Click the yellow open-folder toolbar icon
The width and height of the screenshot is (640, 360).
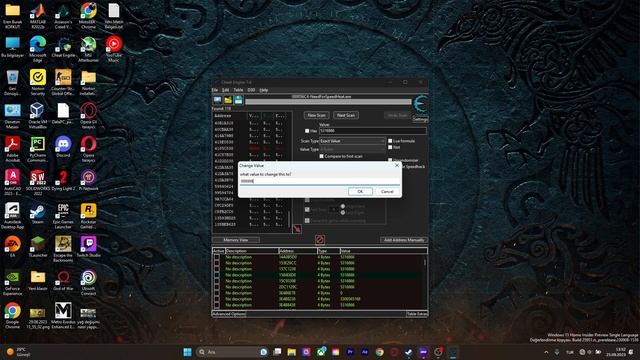pyautogui.click(x=228, y=100)
